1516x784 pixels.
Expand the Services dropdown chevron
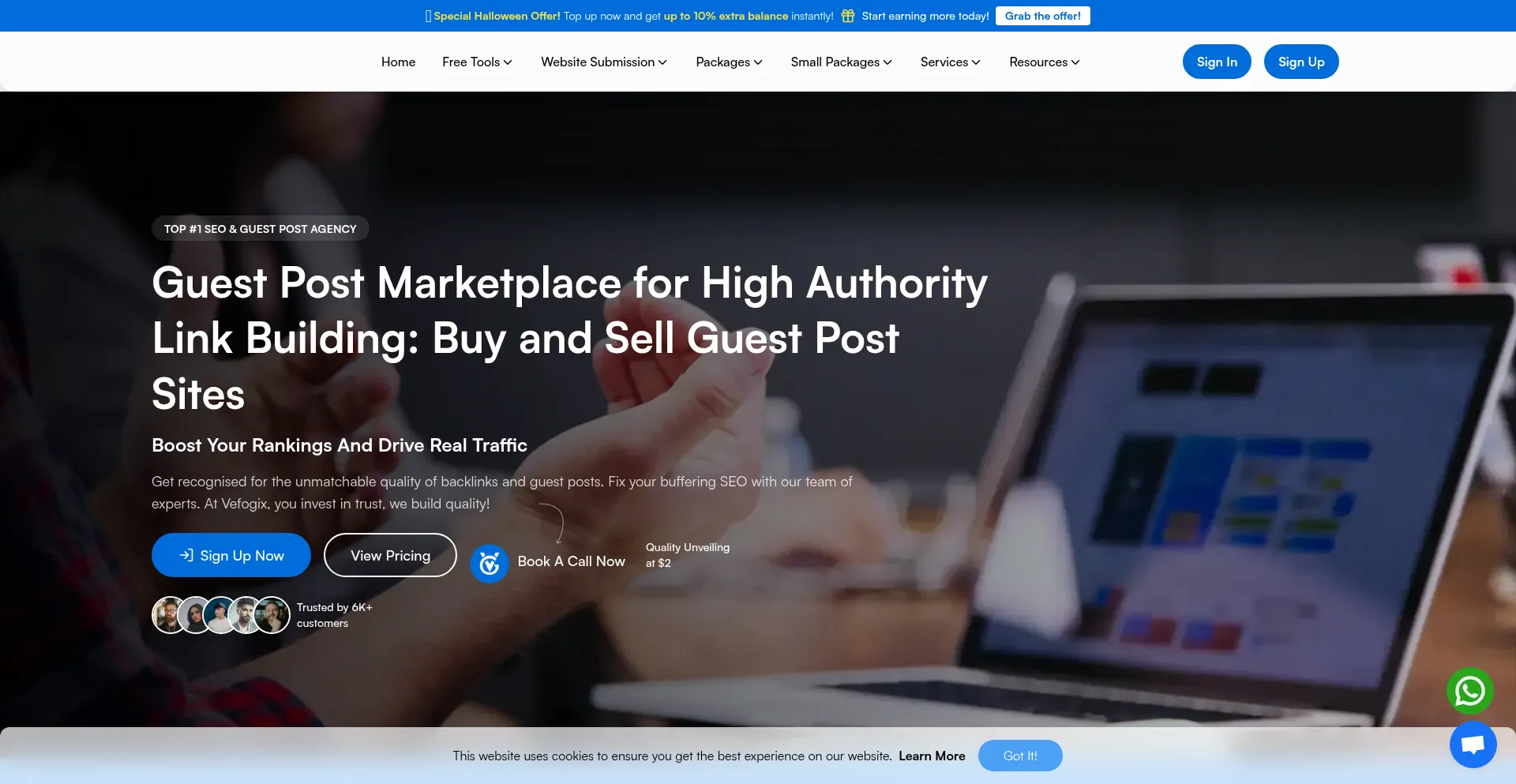[x=976, y=62]
